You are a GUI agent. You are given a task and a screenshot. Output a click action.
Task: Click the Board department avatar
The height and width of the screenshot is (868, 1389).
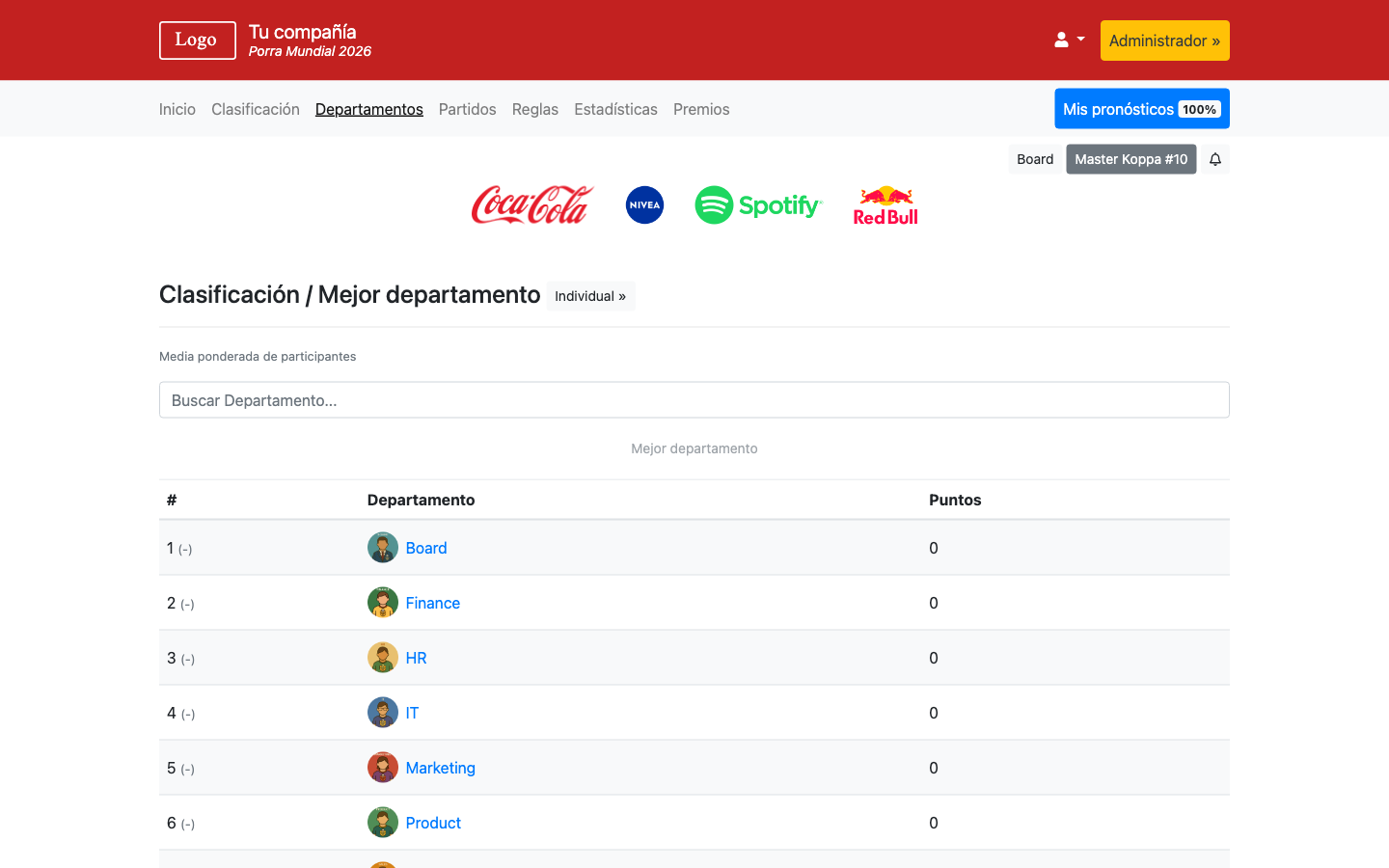coord(382,547)
